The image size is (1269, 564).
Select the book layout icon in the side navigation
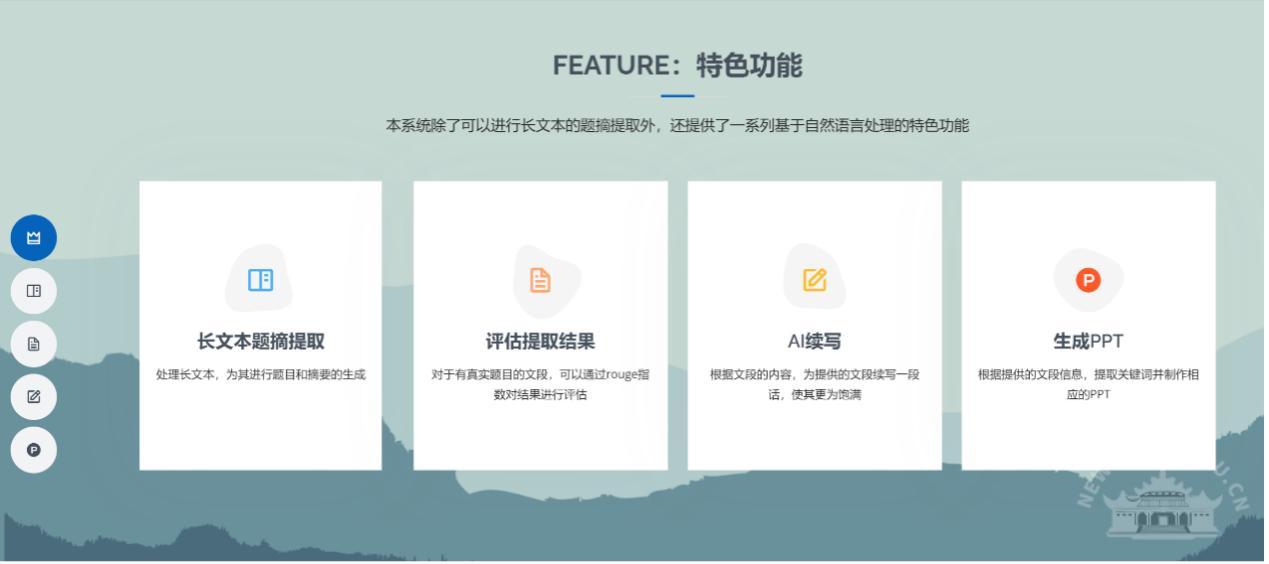pyautogui.click(x=33, y=291)
